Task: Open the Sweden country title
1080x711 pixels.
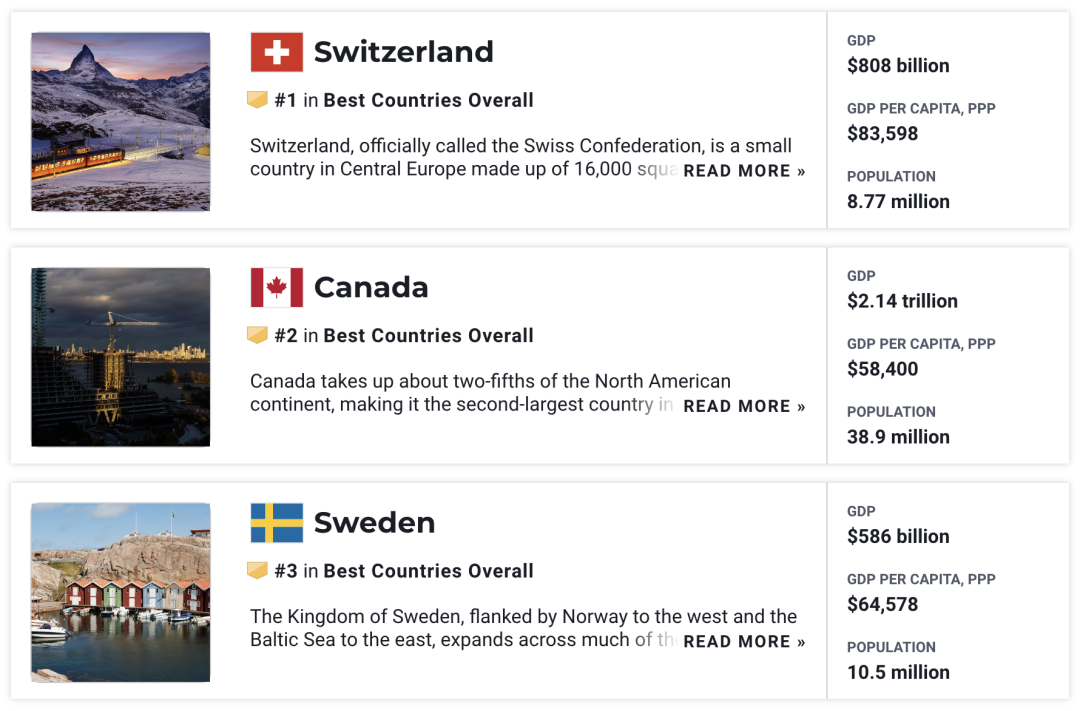Action: point(374,523)
